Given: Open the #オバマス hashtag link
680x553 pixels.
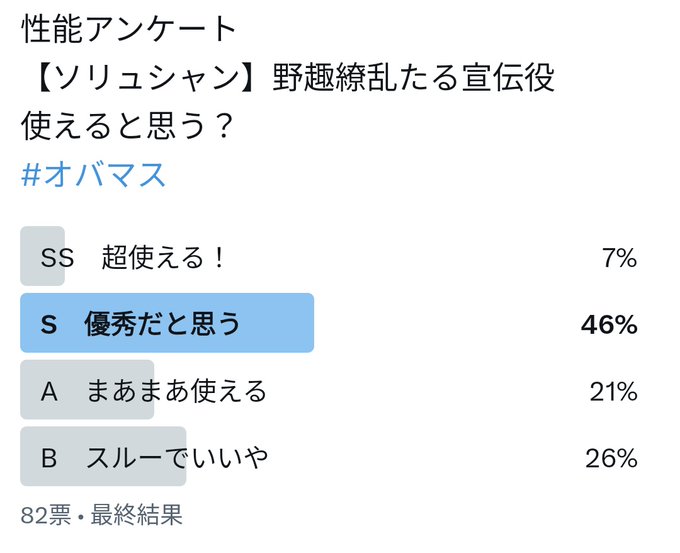Looking at the screenshot, I should pos(94,175).
